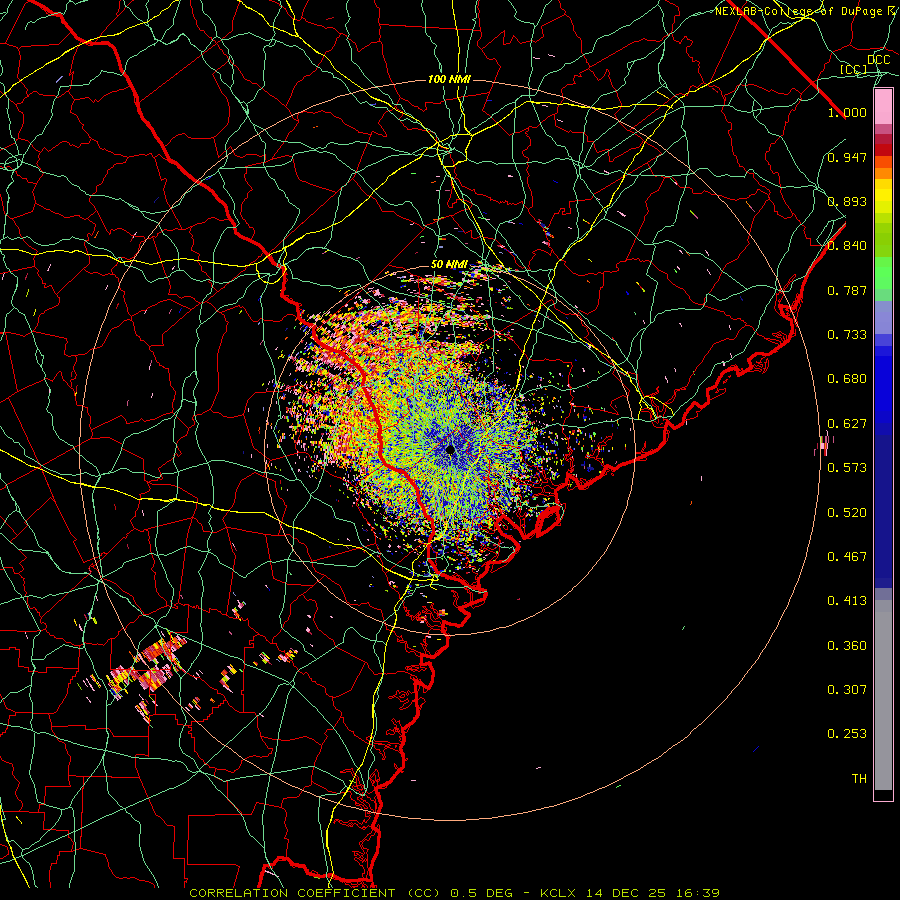The image size is (900, 900).
Task: Click the [CC] label above the color bar
Action: [854, 69]
